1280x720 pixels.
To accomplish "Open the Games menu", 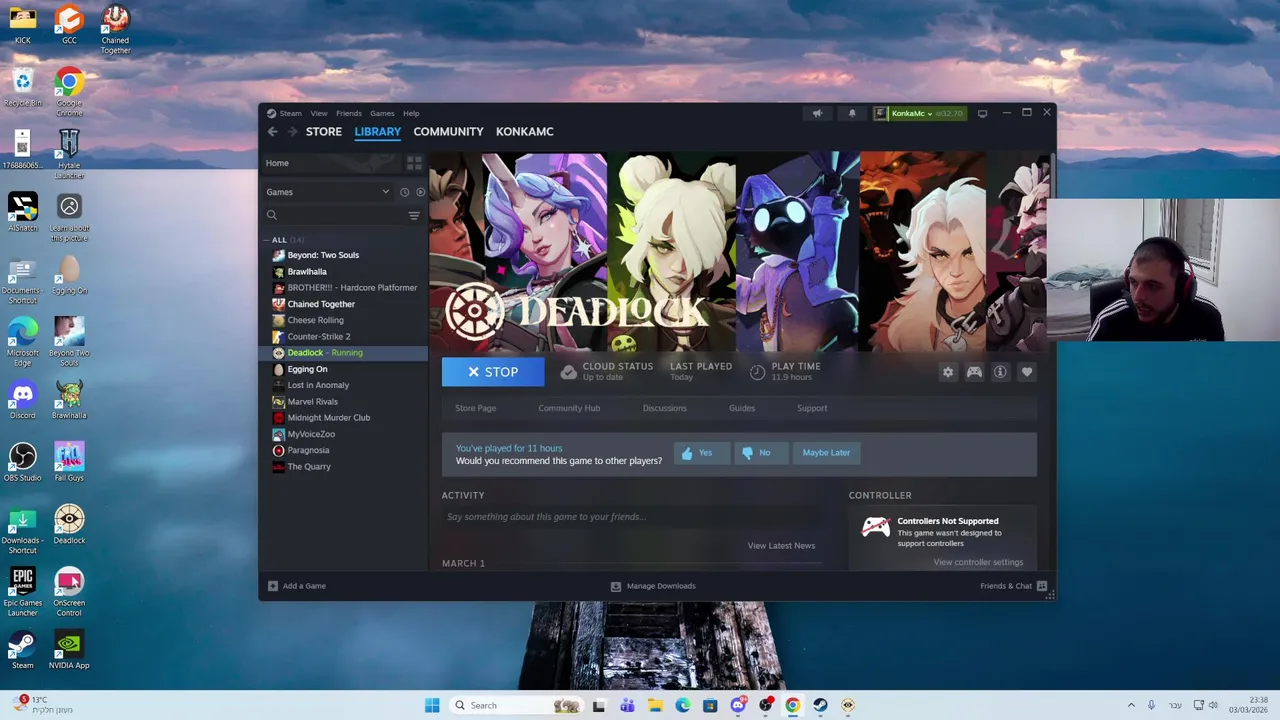I will pos(382,113).
